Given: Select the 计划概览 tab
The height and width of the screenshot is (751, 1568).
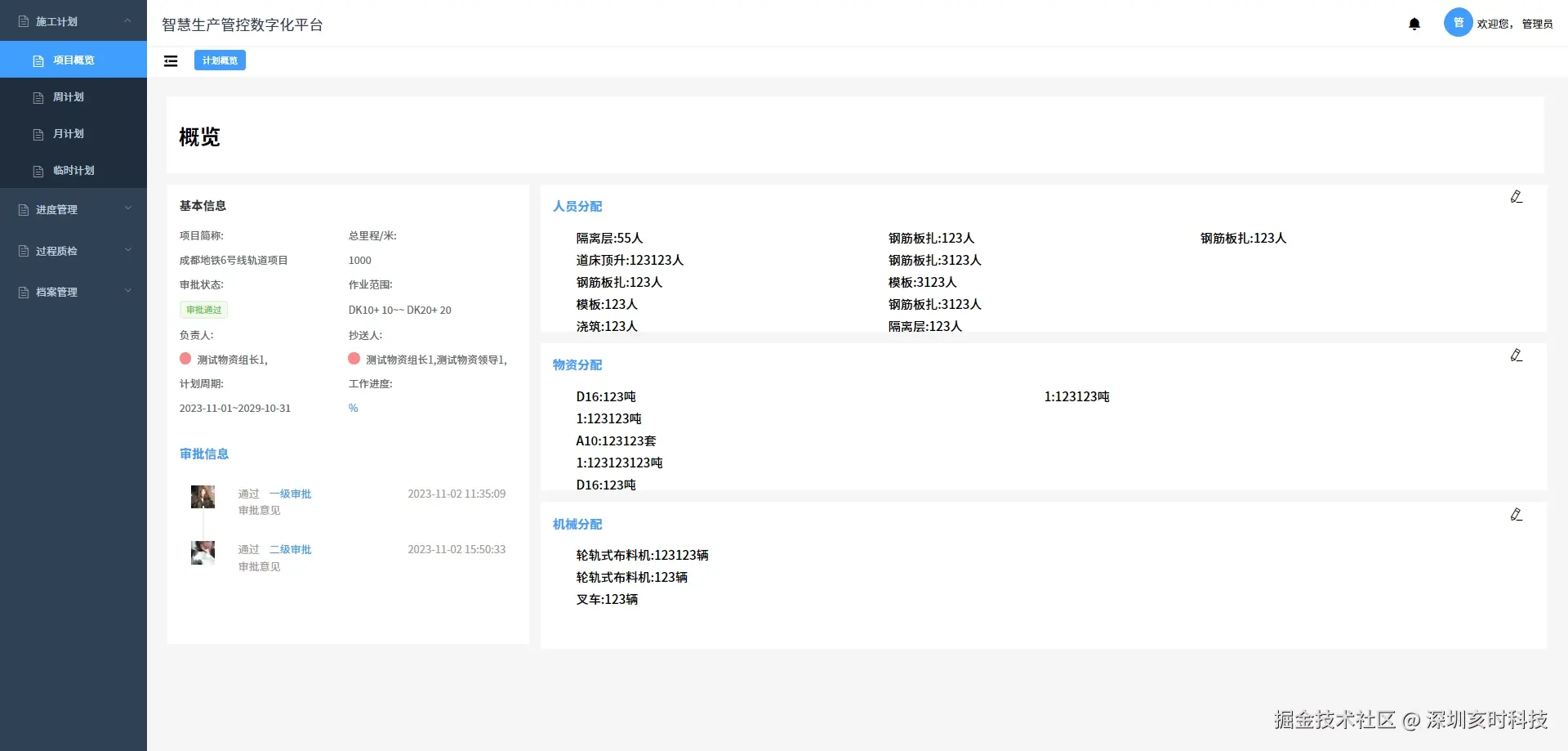Looking at the screenshot, I should click(x=220, y=60).
